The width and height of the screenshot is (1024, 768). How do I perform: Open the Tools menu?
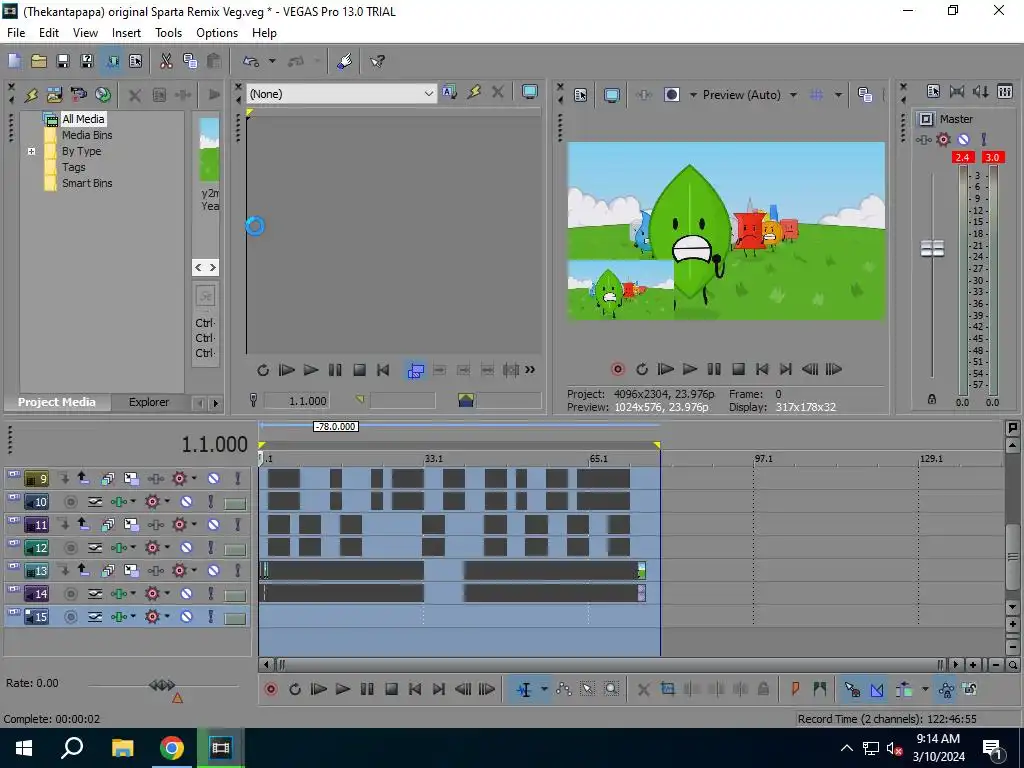point(168,33)
